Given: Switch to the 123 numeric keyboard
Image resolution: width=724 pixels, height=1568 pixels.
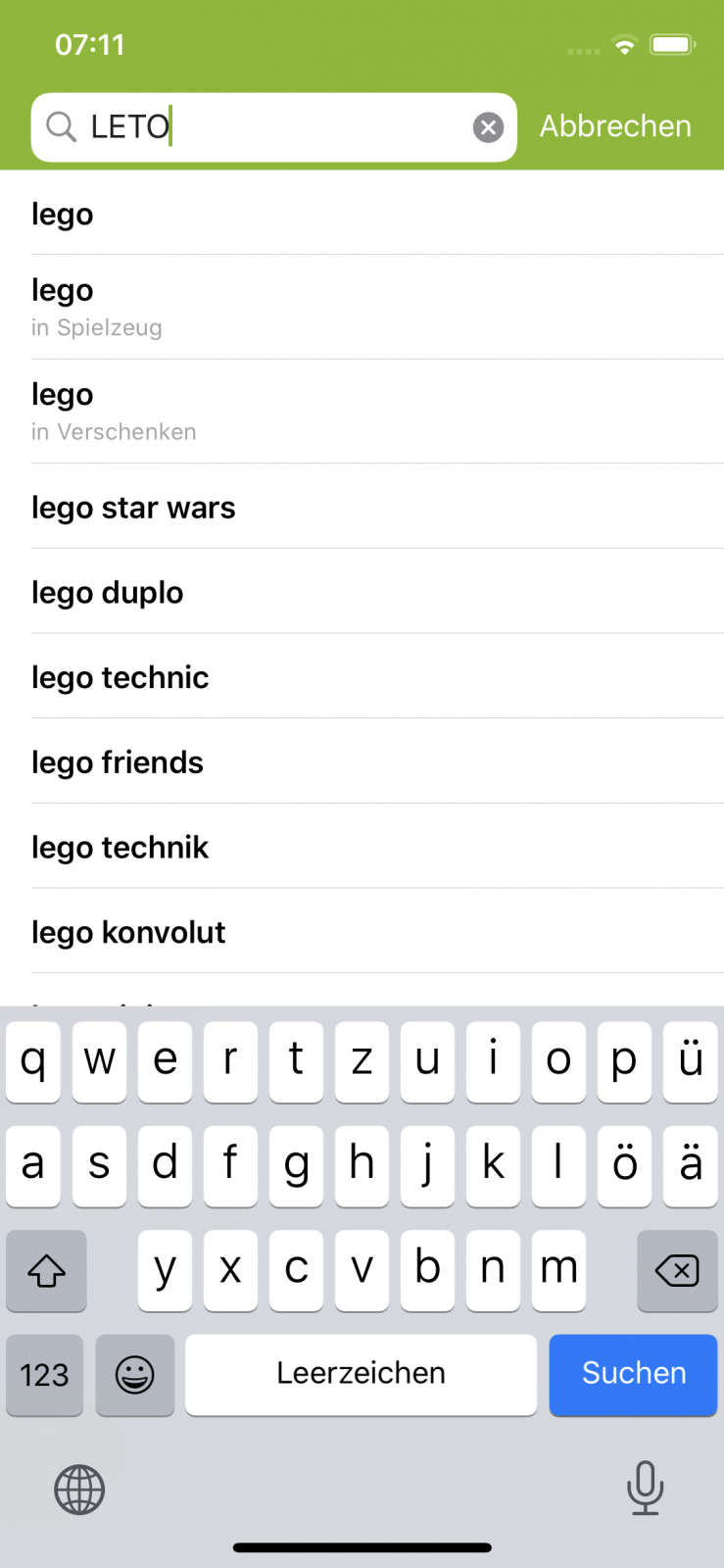Looking at the screenshot, I should (45, 1374).
